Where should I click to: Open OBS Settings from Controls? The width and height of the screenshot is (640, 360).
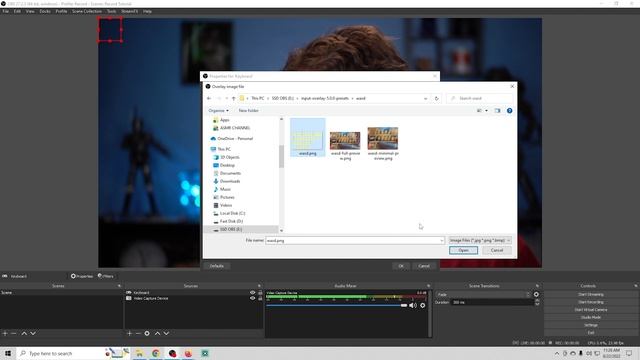click(591, 325)
